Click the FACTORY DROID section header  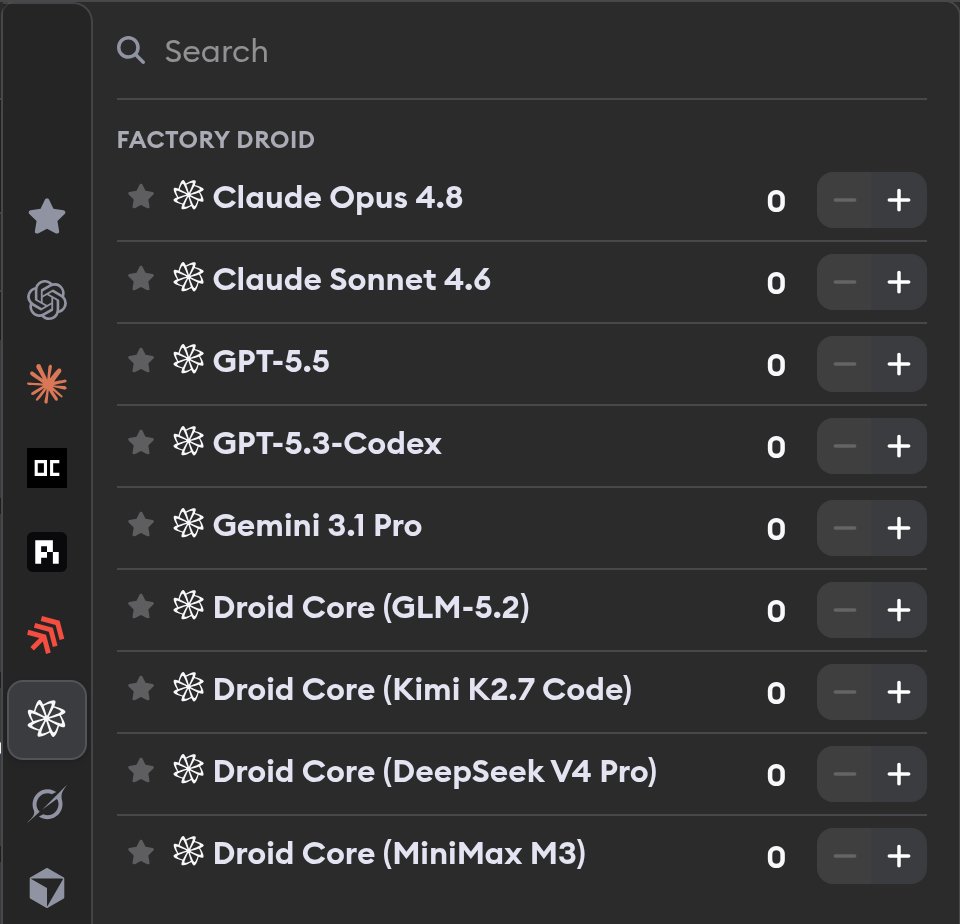pos(216,140)
